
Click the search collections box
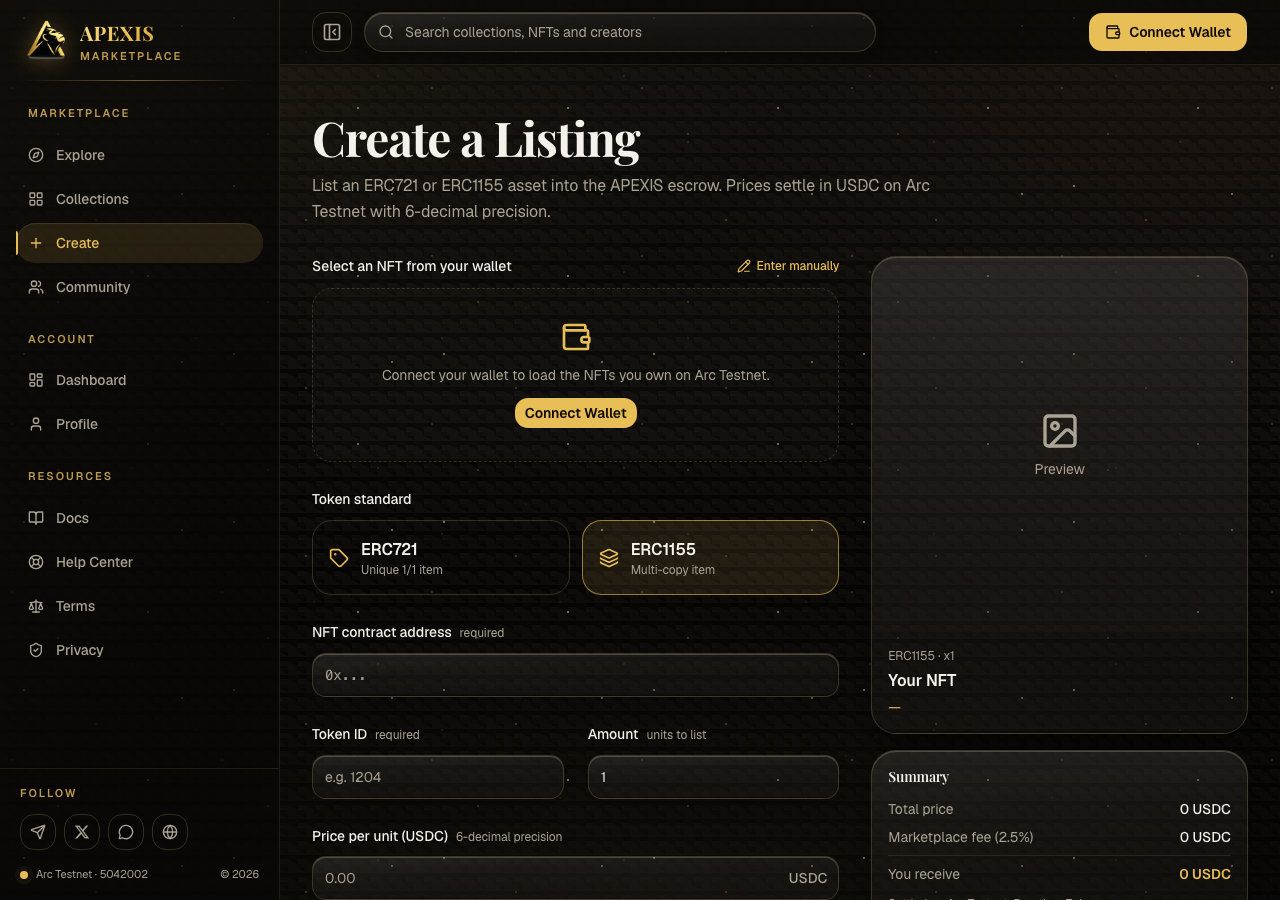click(620, 32)
